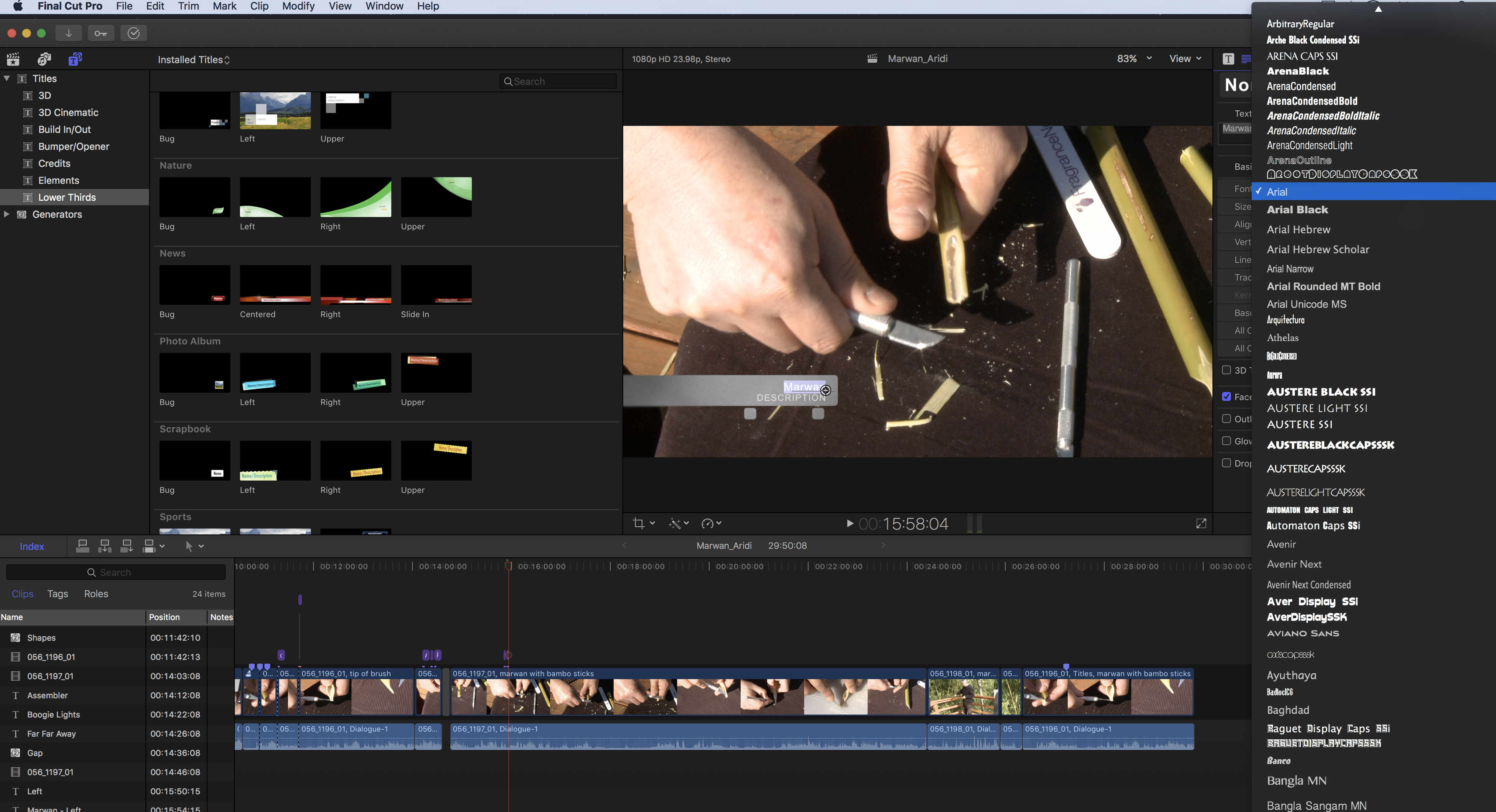Open the keyword editor key icon
Screen dimensions: 1496x812
(101, 33)
